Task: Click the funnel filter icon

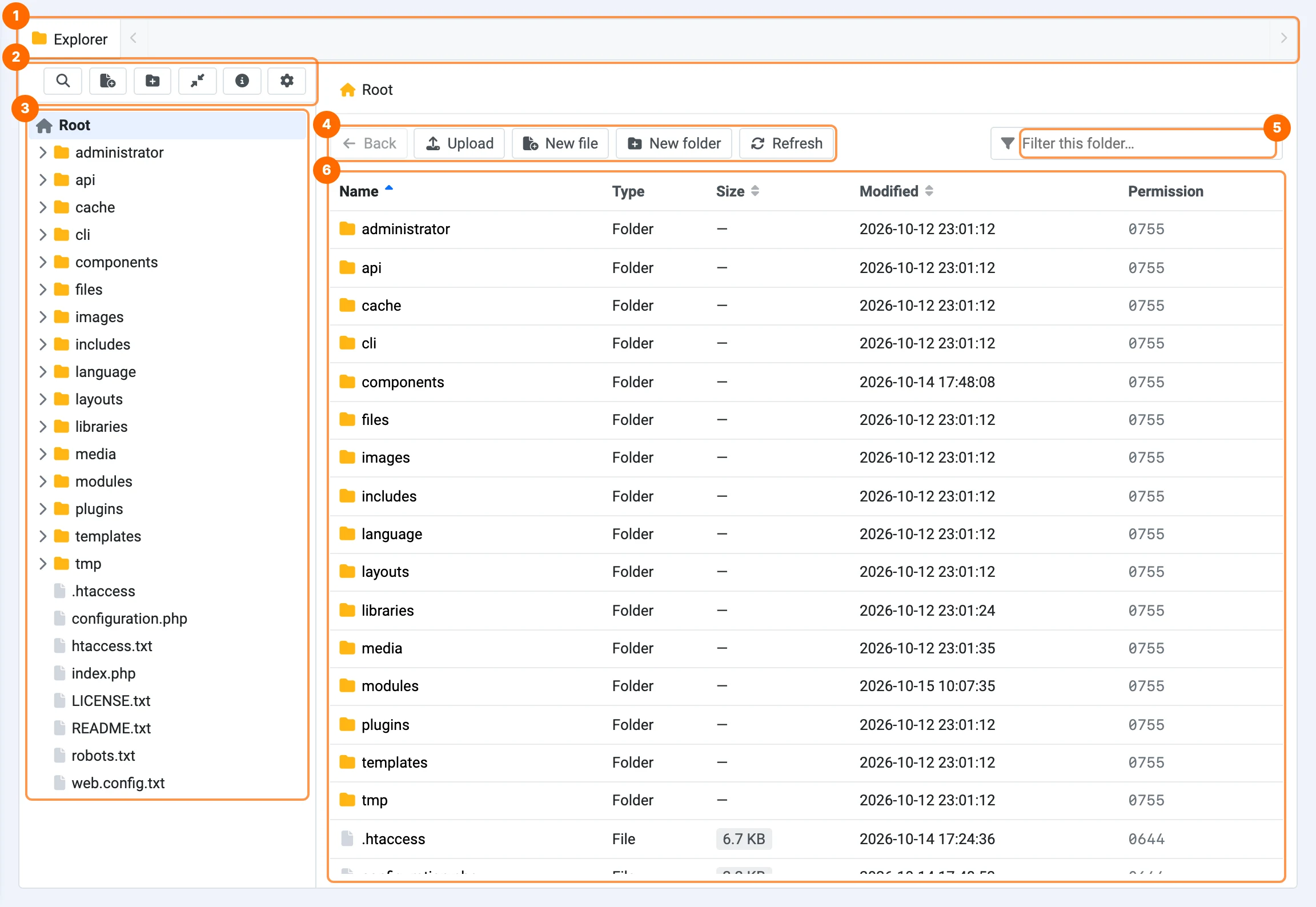Action: [x=1007, y=143]
